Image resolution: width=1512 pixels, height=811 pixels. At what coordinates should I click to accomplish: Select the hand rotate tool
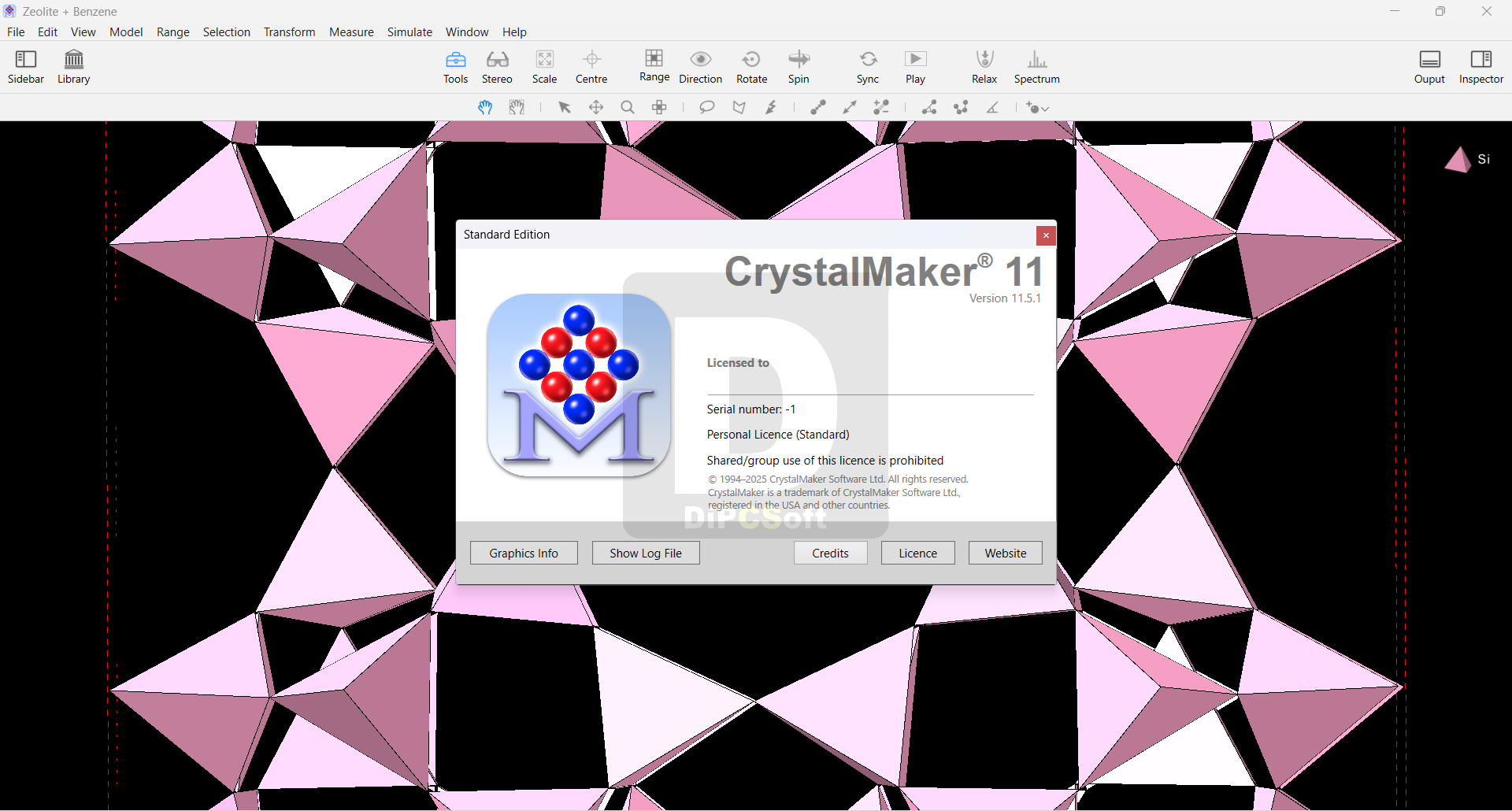(x=485, y=107)
